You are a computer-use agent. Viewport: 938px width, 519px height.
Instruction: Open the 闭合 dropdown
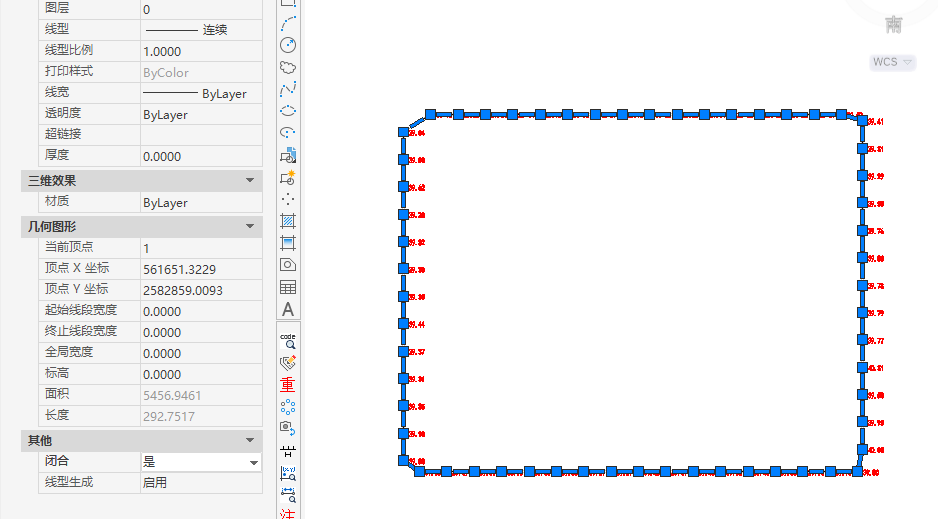[253, 463]
